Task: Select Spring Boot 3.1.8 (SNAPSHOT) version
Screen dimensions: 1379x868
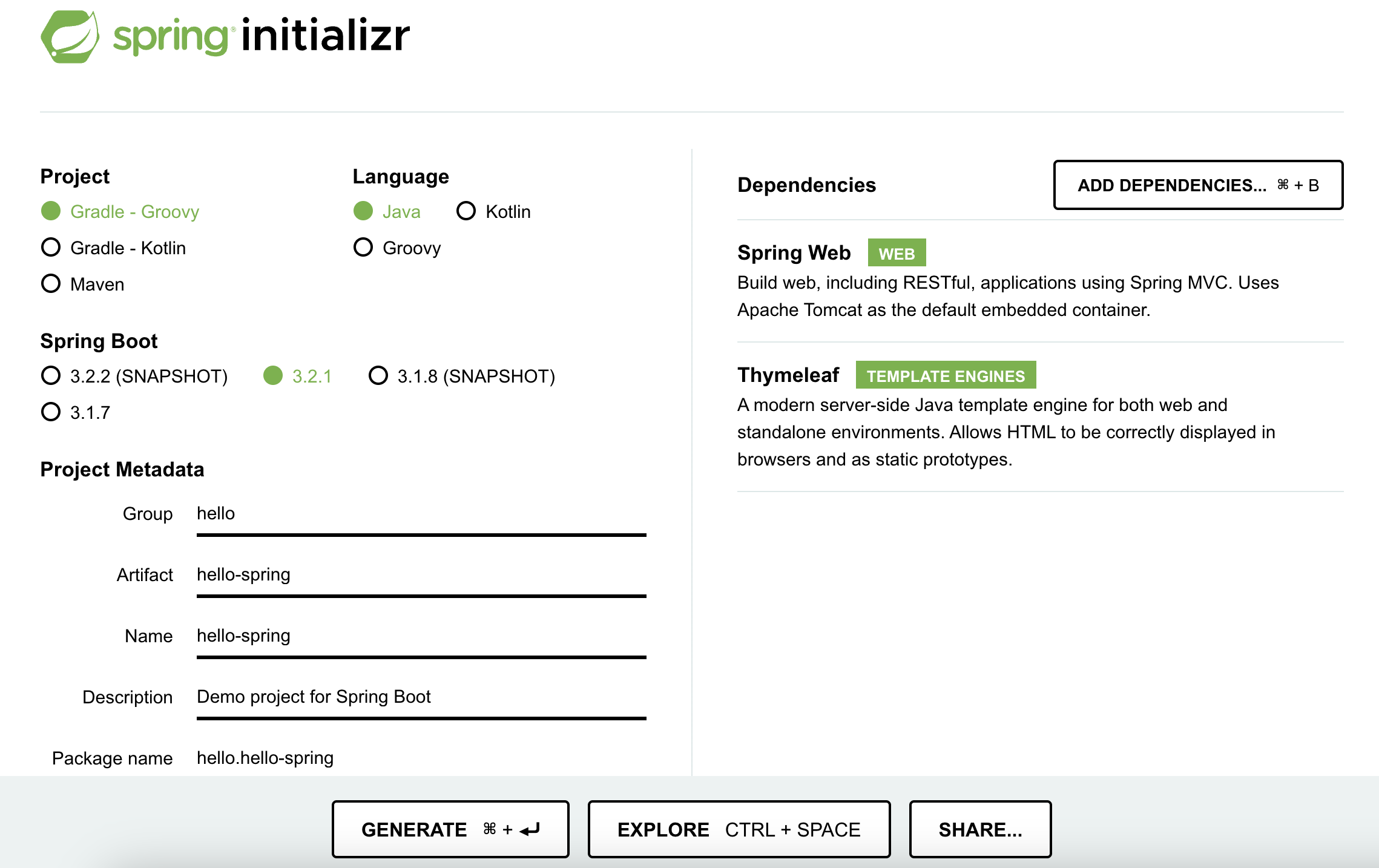Action: 462,376
